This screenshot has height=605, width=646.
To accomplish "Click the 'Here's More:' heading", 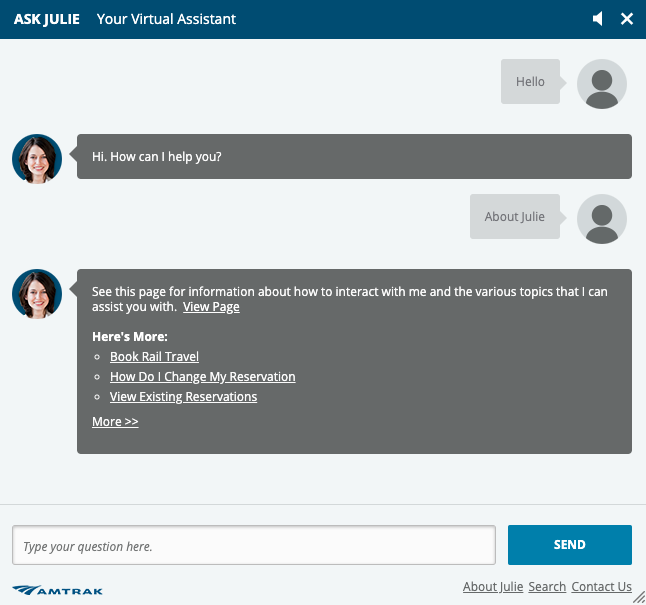I will coord(130,337).
